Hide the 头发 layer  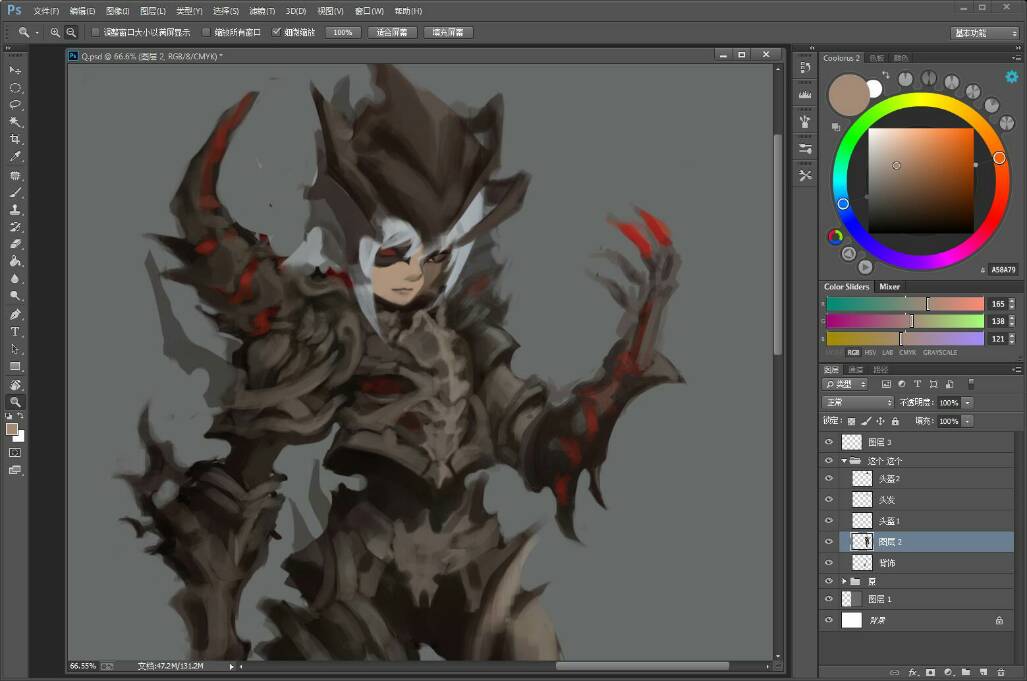tap(828, 499)
